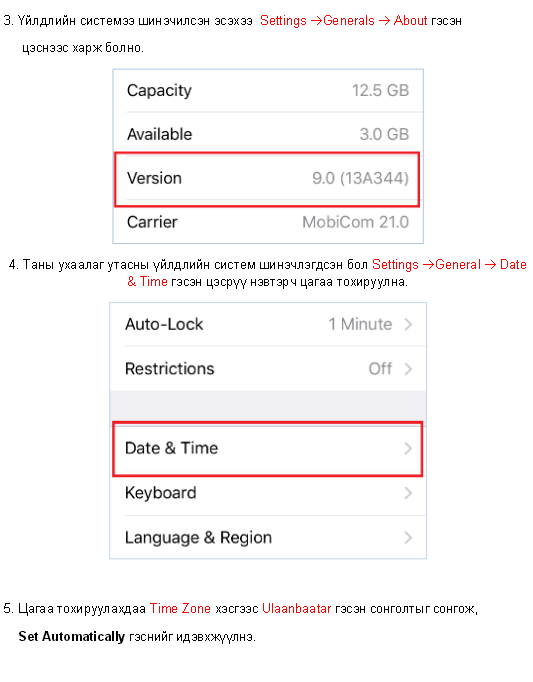
Task: Expand the Language & Region chevron arrow
Action: click(x=408, y=538)
